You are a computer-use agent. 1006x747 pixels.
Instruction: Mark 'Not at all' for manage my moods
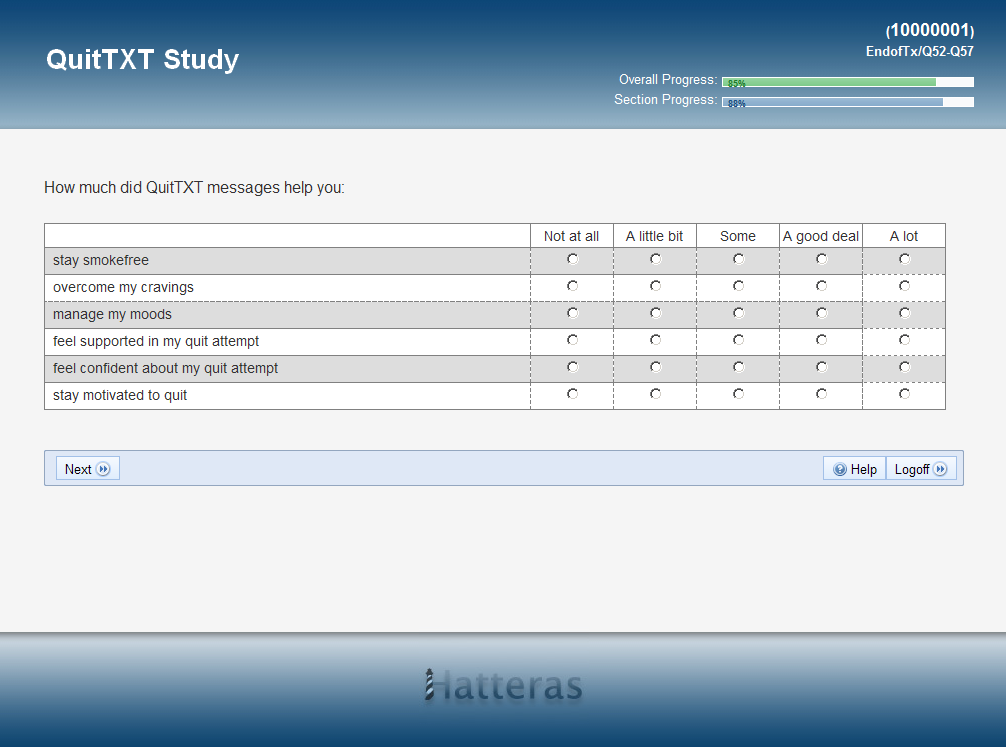[572, 313]
